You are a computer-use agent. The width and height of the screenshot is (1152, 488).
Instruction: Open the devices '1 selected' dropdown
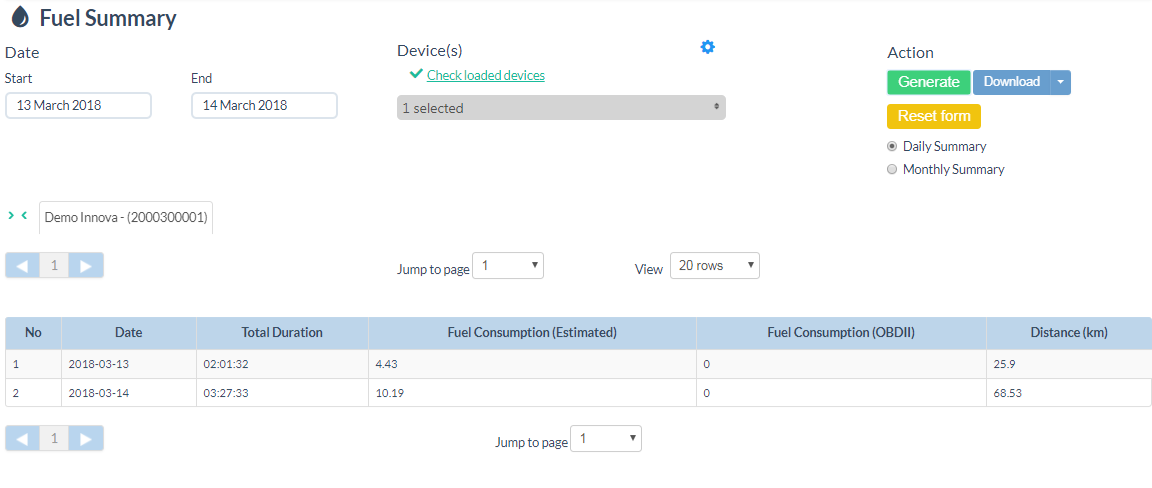pos(561,108)
